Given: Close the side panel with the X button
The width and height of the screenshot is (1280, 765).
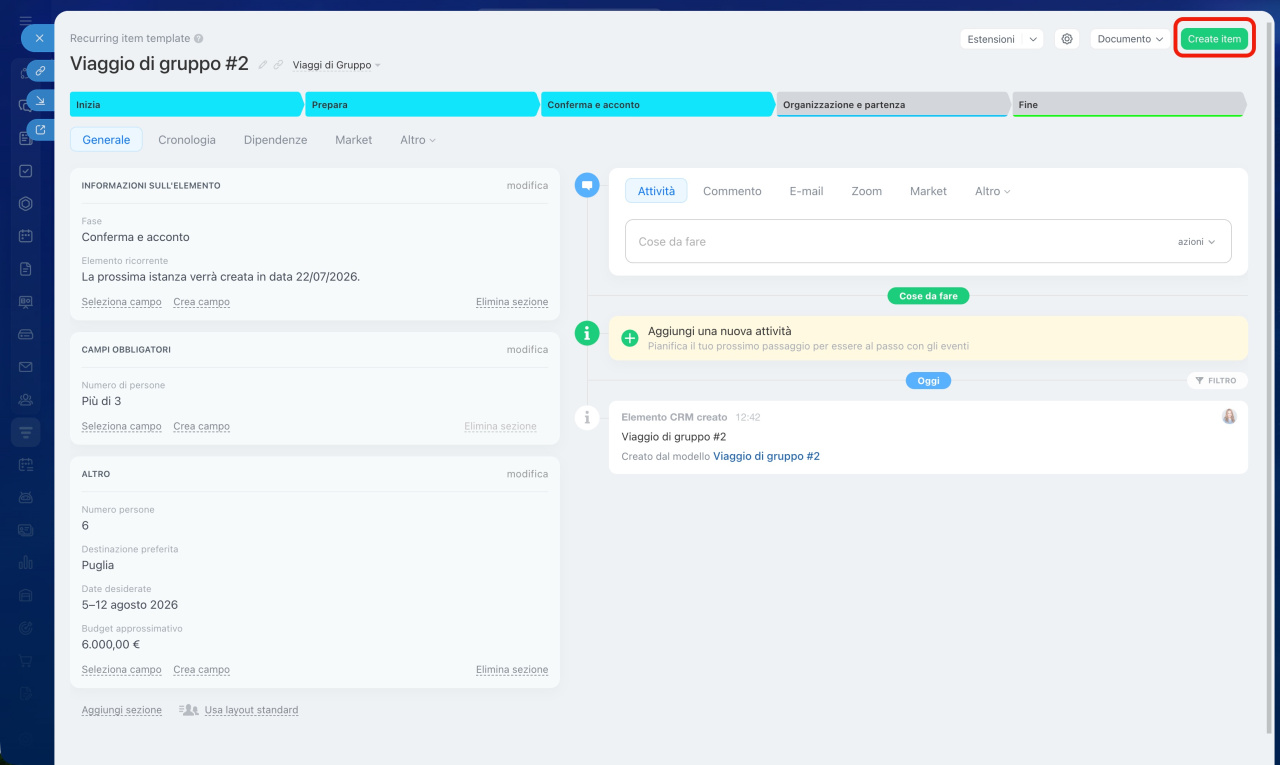Looking at the screenshot, I should pos(39,38).
